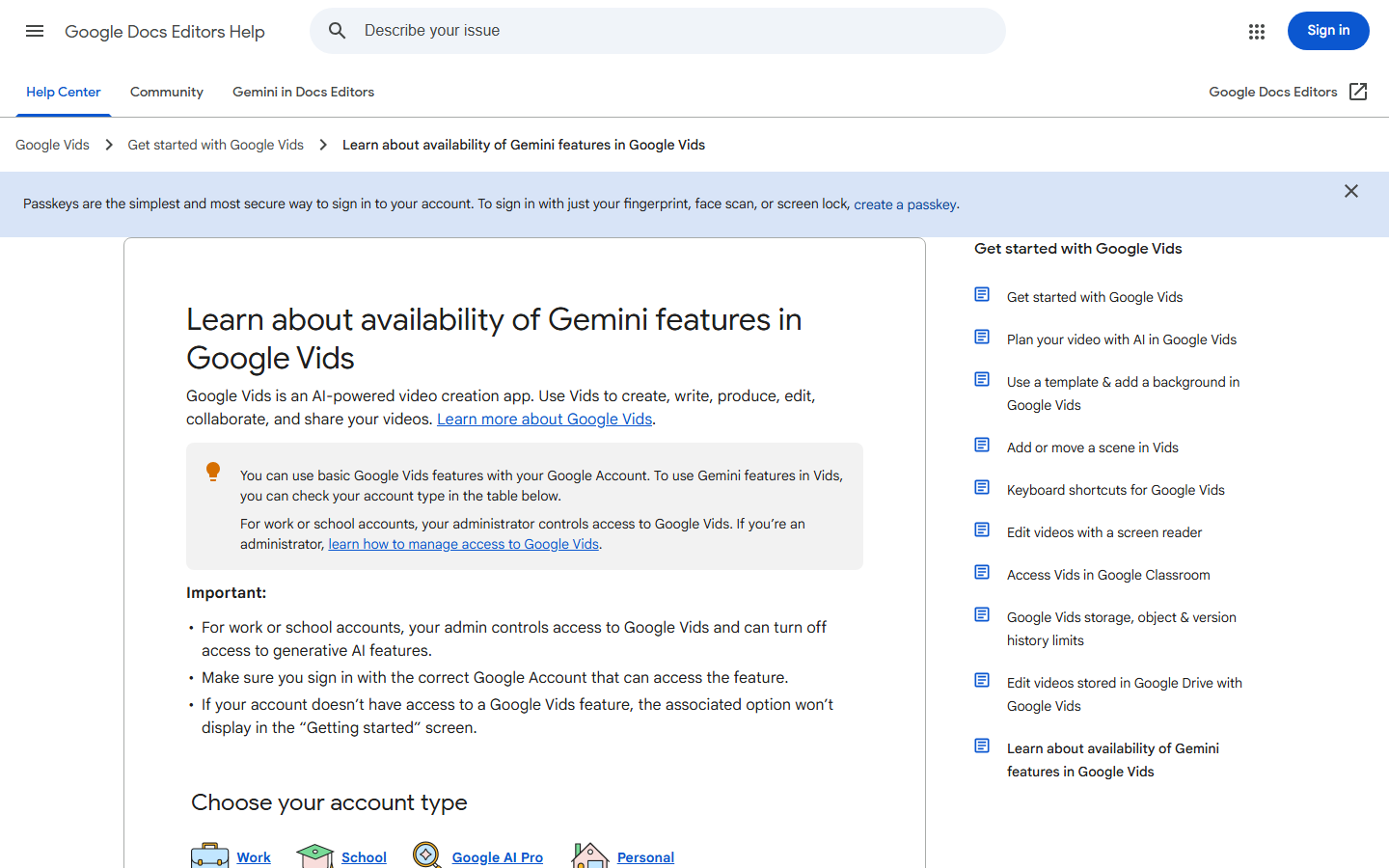Viewport: 1389px width, 868px height.
Task: Click the Sign in button
Action: click(1328, 31)
